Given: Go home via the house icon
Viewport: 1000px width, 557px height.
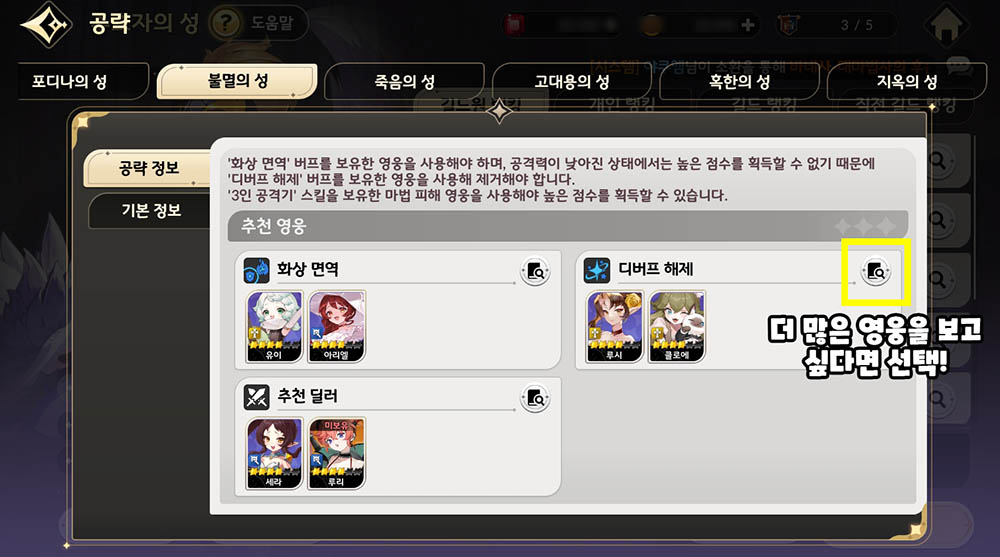Looking at the screenshot, I should coord(946,24).
